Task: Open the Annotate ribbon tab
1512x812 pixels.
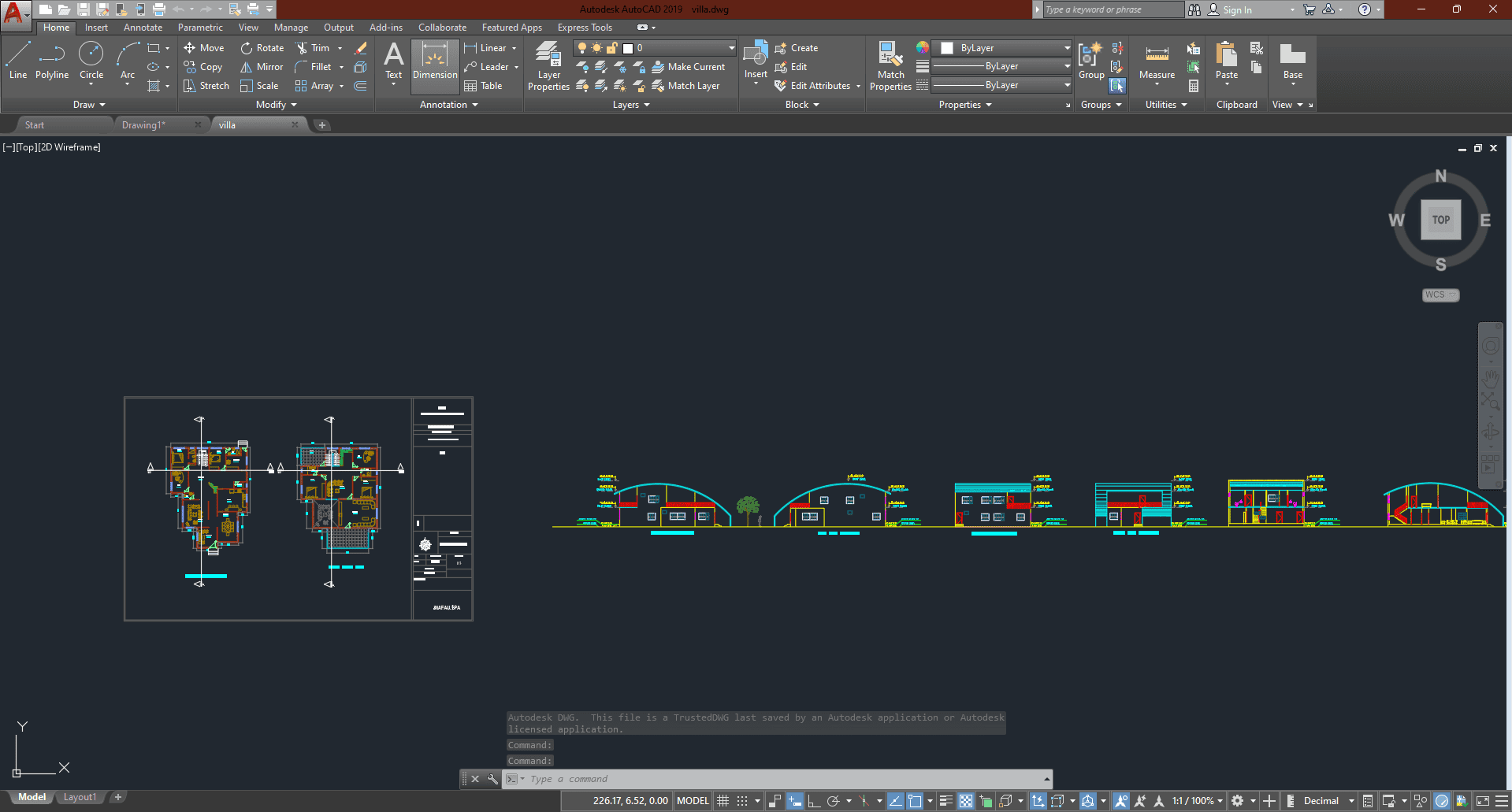Action: (x=143, y=28)
